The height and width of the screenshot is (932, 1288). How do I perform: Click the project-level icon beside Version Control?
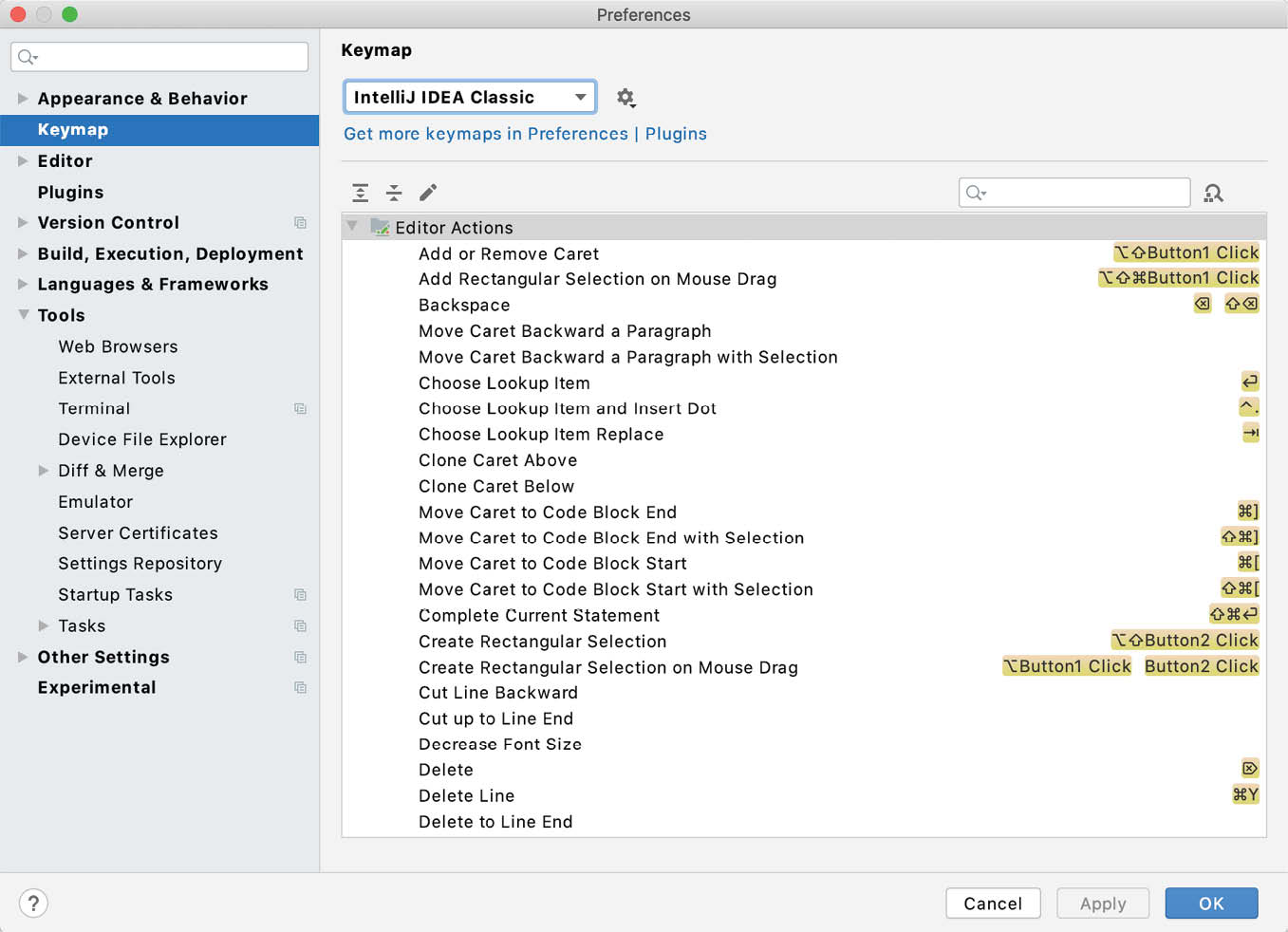[x=300, y=222]
